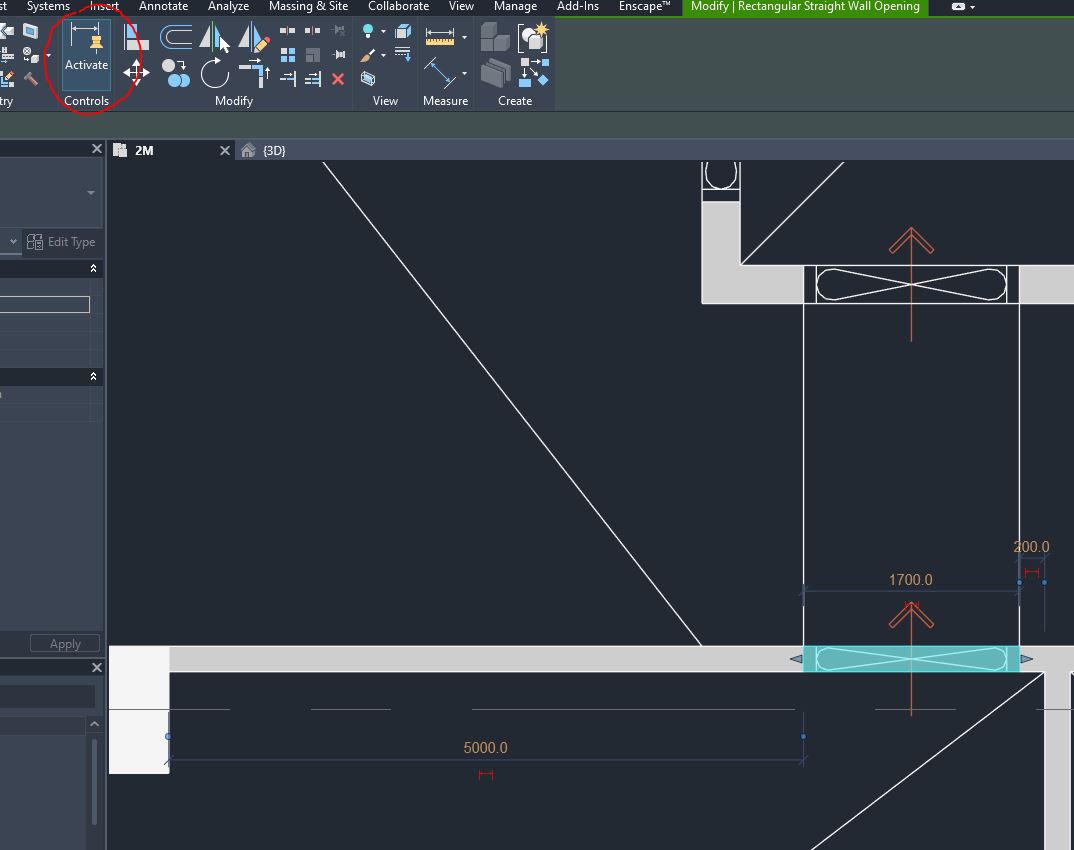
Task: Switch to the 2M view tab
Action: [144, 151]
